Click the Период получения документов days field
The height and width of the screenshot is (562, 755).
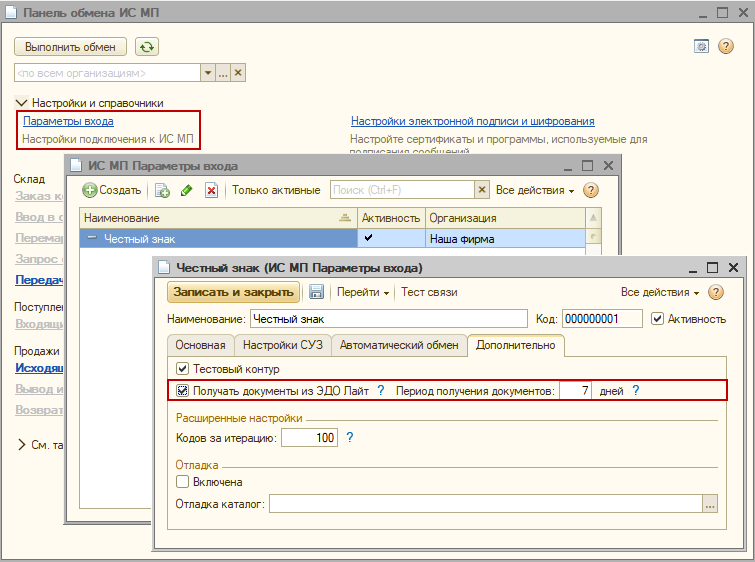tap(575, 390)
